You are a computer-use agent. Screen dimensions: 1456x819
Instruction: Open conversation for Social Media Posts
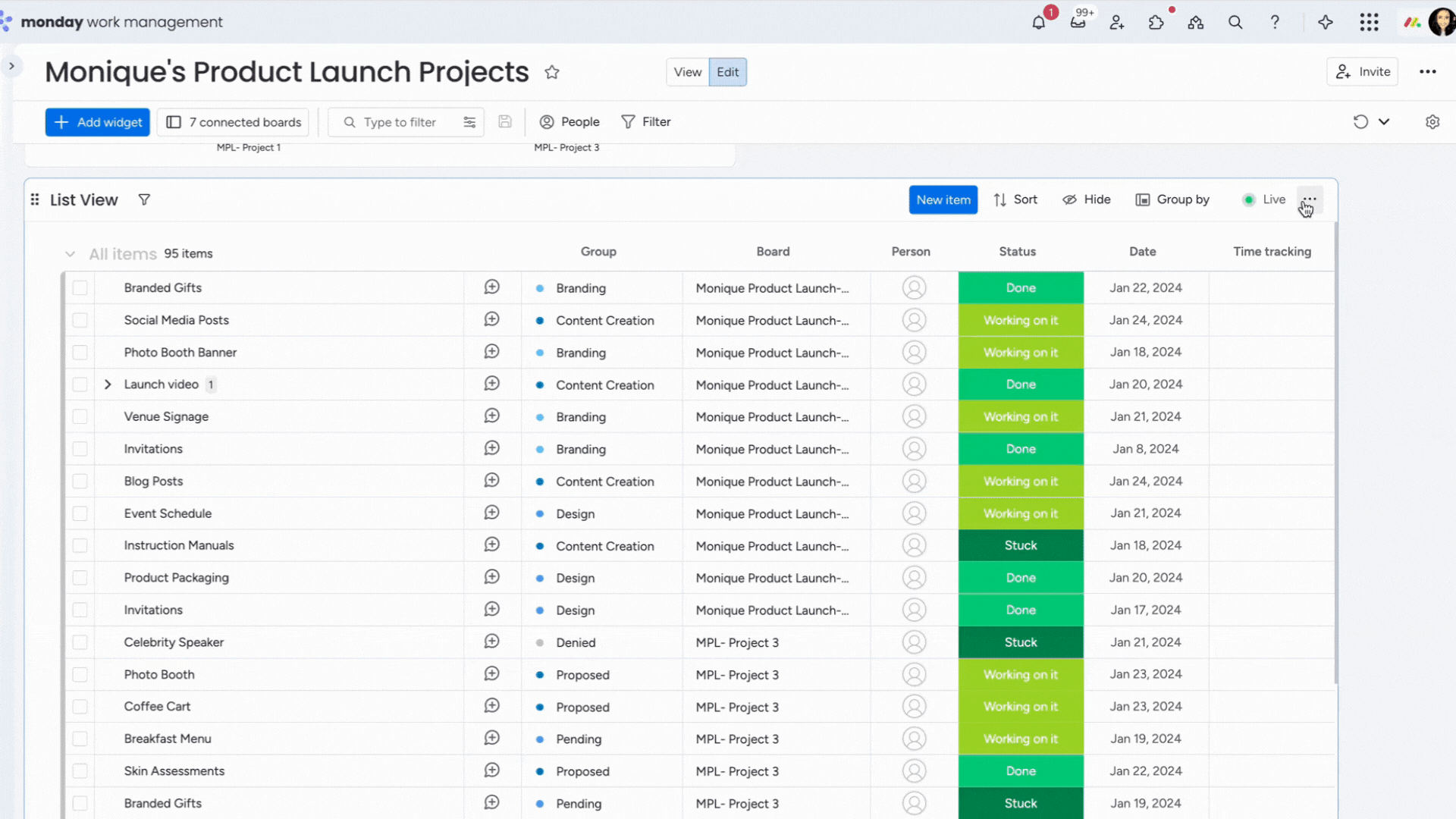[x=492, y=319]
